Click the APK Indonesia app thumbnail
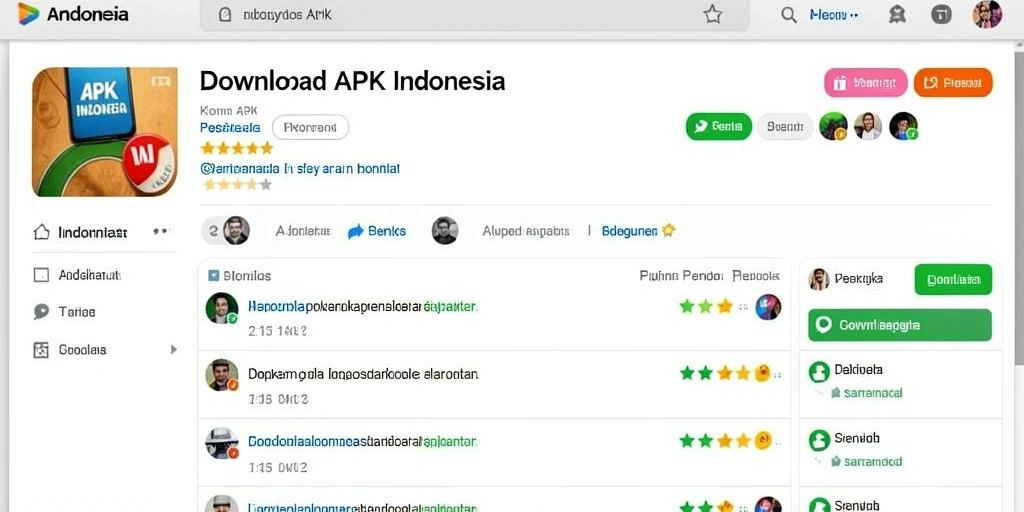The width and height of the screenshot is (1024, 512). [104, 132]
